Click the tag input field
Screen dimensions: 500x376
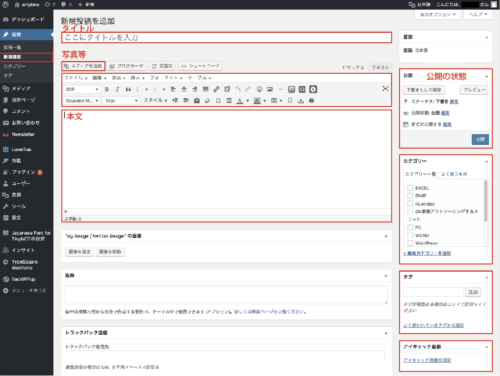coord(433,292)
